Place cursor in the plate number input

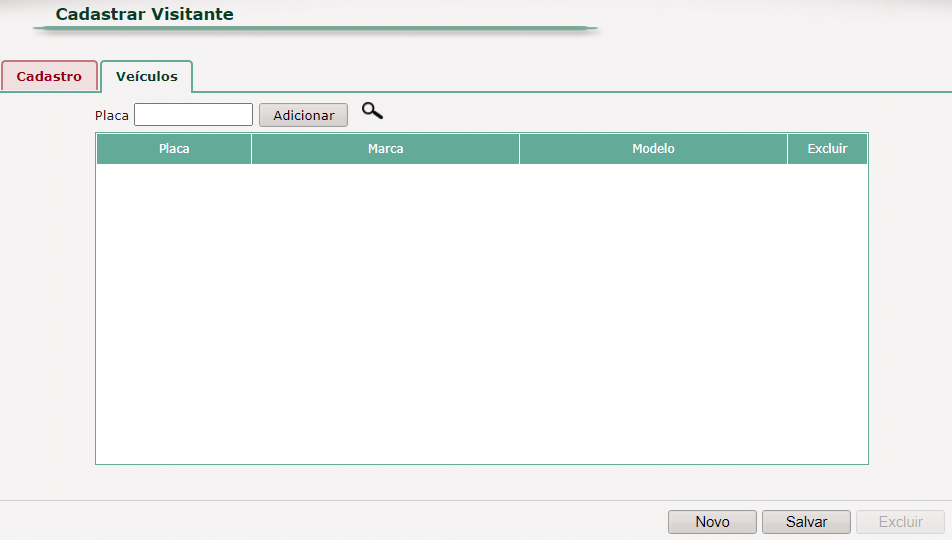point(193,115)
